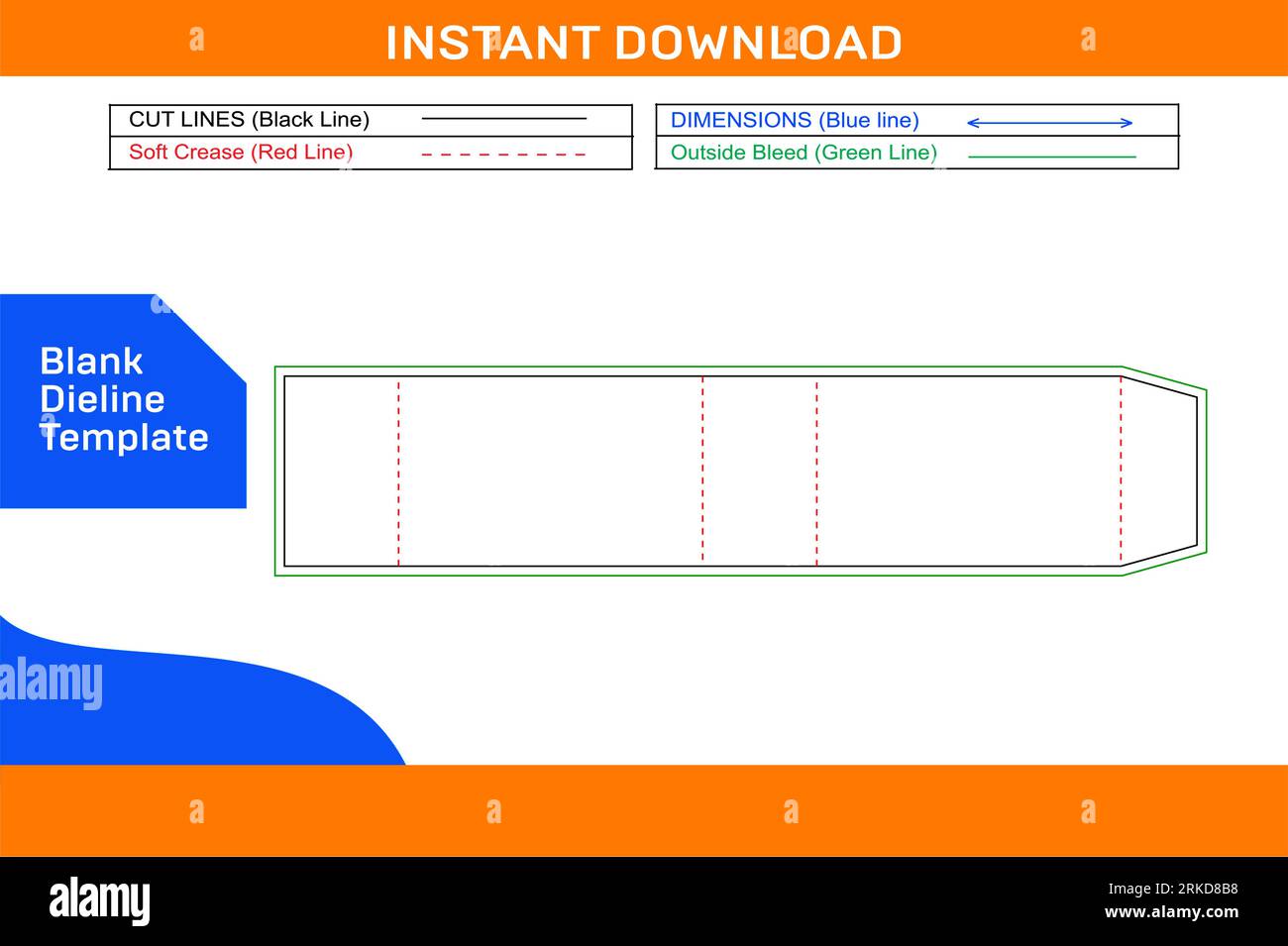Select the Outside Bleed (Green Line) label
The image size is (1288, 946).
(804, 153)
